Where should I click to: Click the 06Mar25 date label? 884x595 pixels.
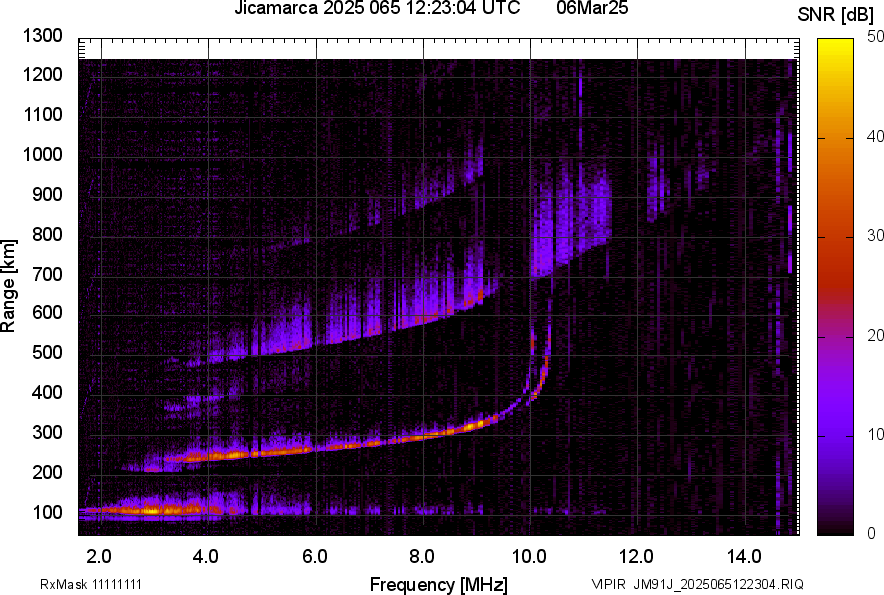(592, 10)
